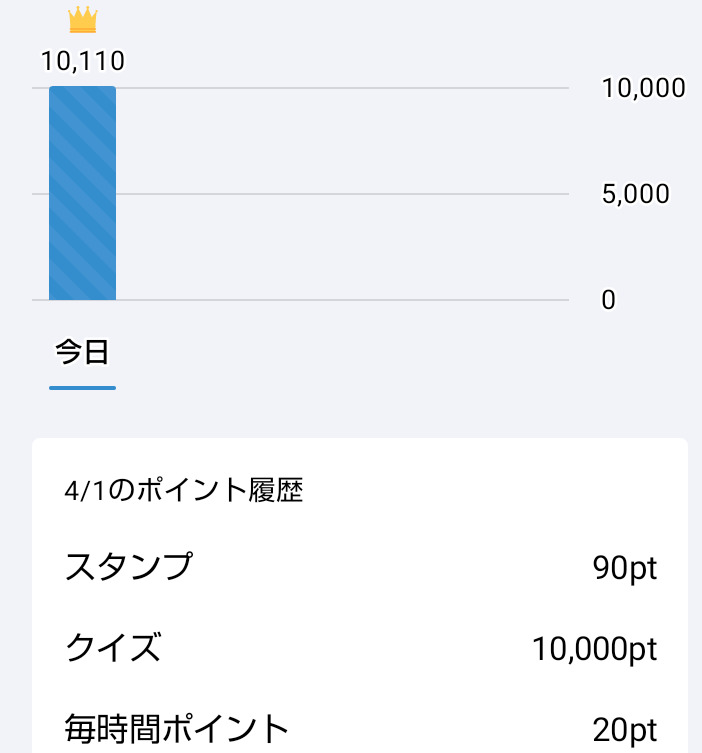Click the 10,000 axis label
Image resolution: width=702 pixels, height=753 pixels.
coord(643,88)
